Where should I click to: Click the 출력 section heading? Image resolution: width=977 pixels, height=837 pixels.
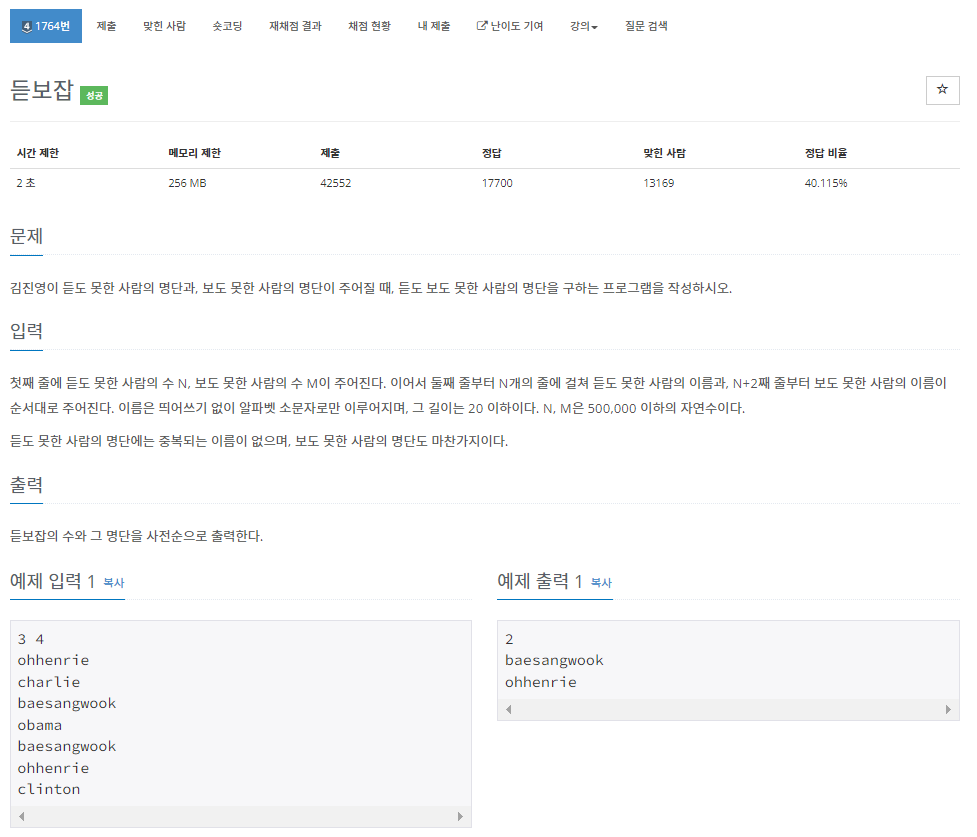coord(26,485)
